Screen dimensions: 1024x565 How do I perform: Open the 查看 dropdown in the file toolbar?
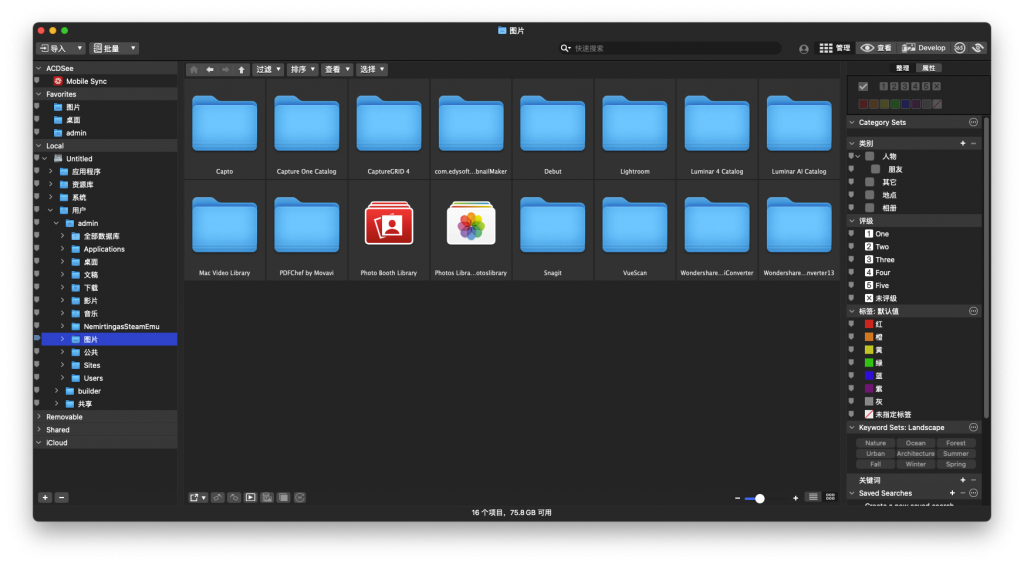tap(337, 69)
